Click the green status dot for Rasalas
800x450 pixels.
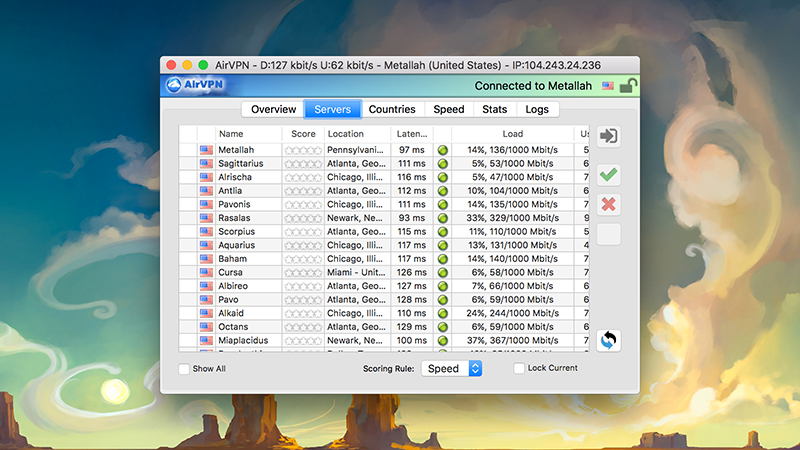click(x=443, y=218)
